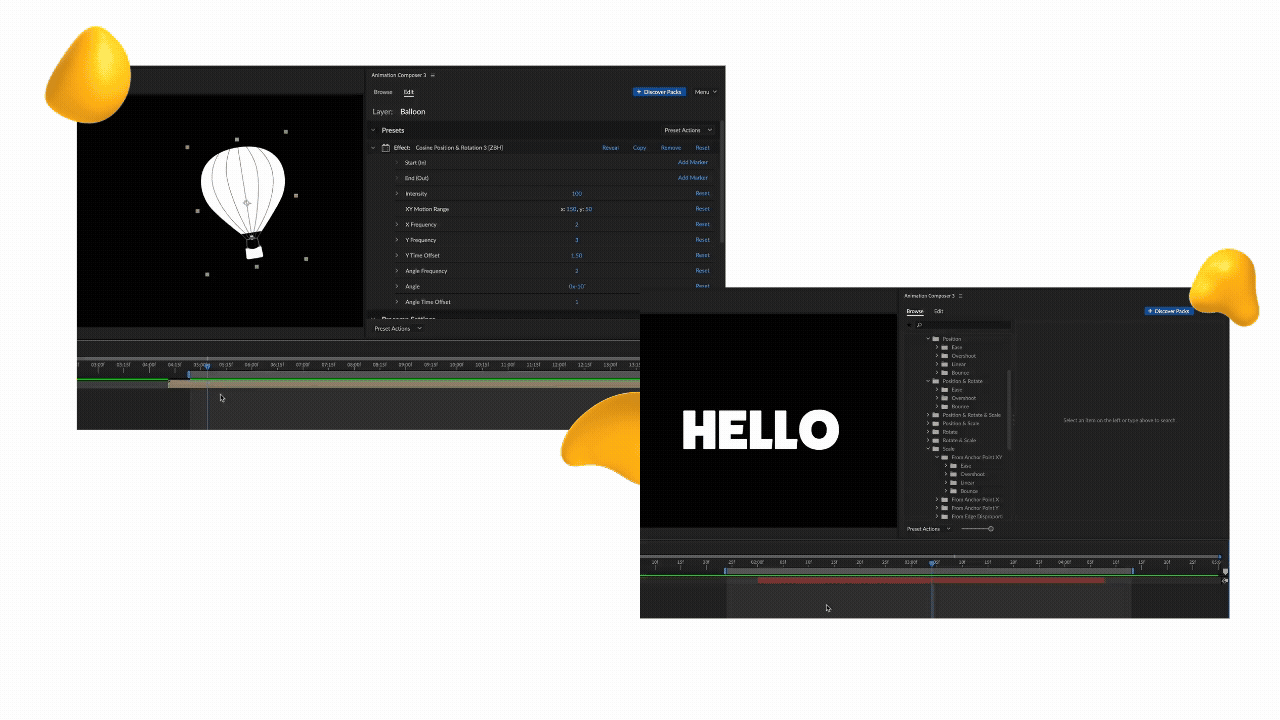Image resolution: width=1280 pixels, height=720 pixels.
Task: Click the Position & Scale folder icon
Action: pos(936,423)
